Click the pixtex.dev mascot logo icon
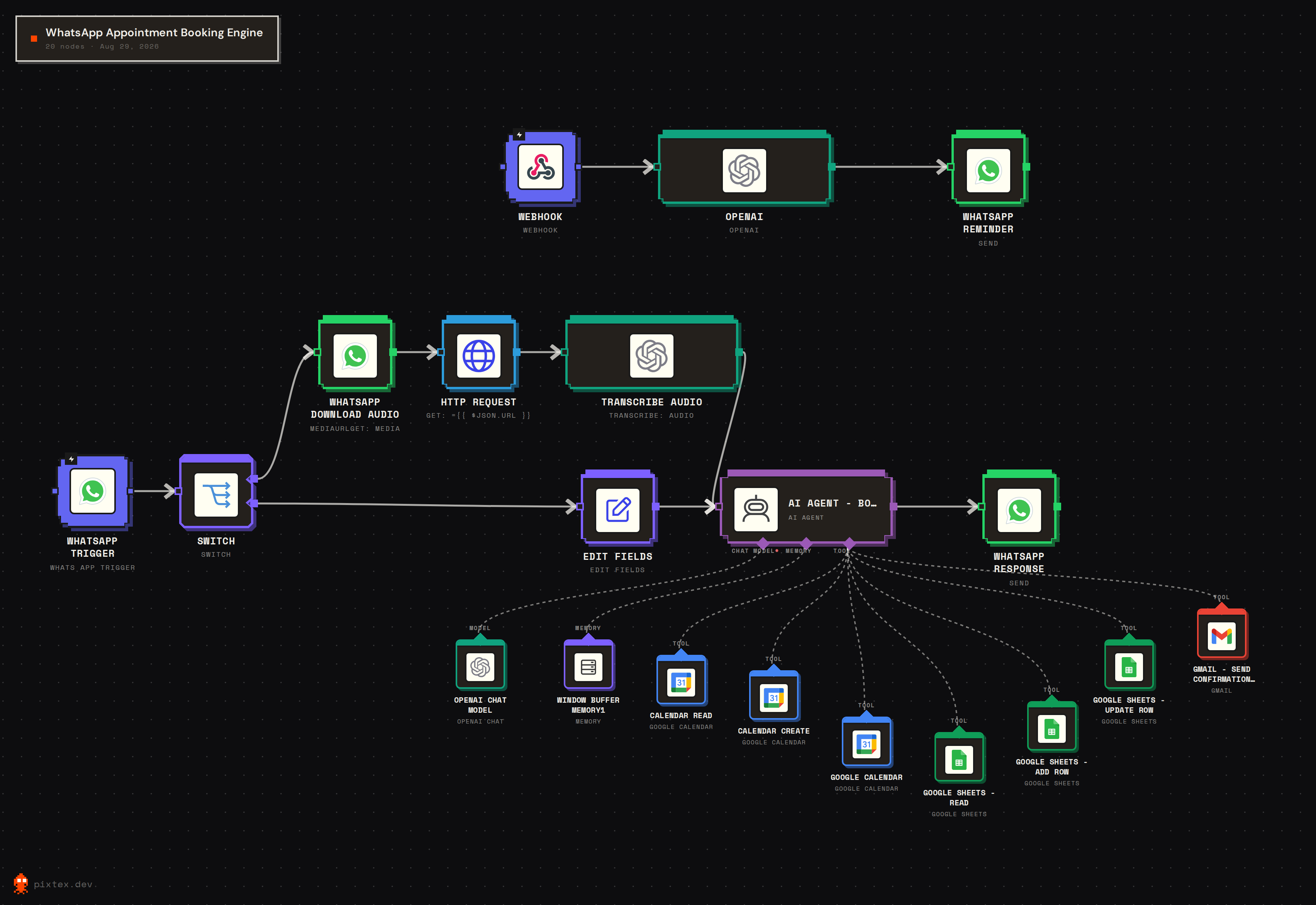The height and width of the screenshot is (905, 1316). click(21, 883)
